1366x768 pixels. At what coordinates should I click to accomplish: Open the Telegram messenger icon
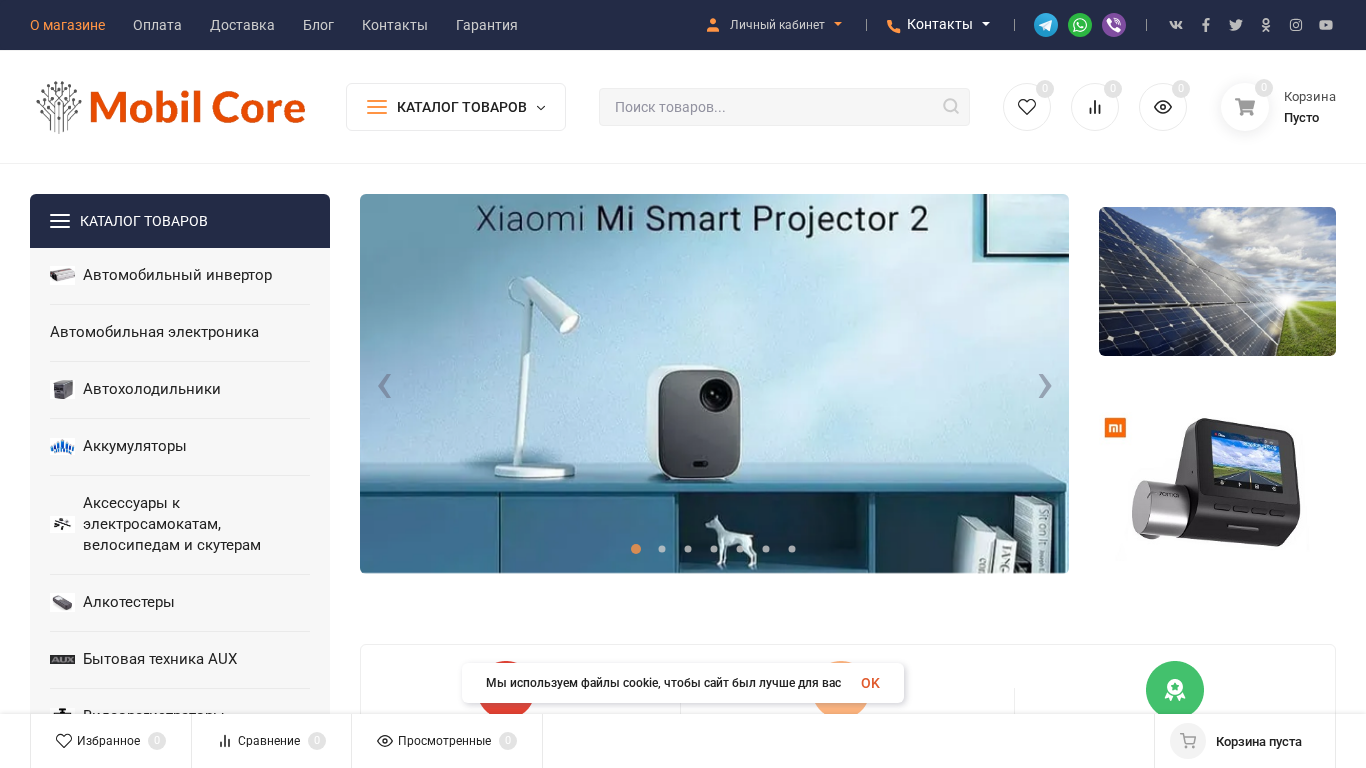tap(1046, 25)
